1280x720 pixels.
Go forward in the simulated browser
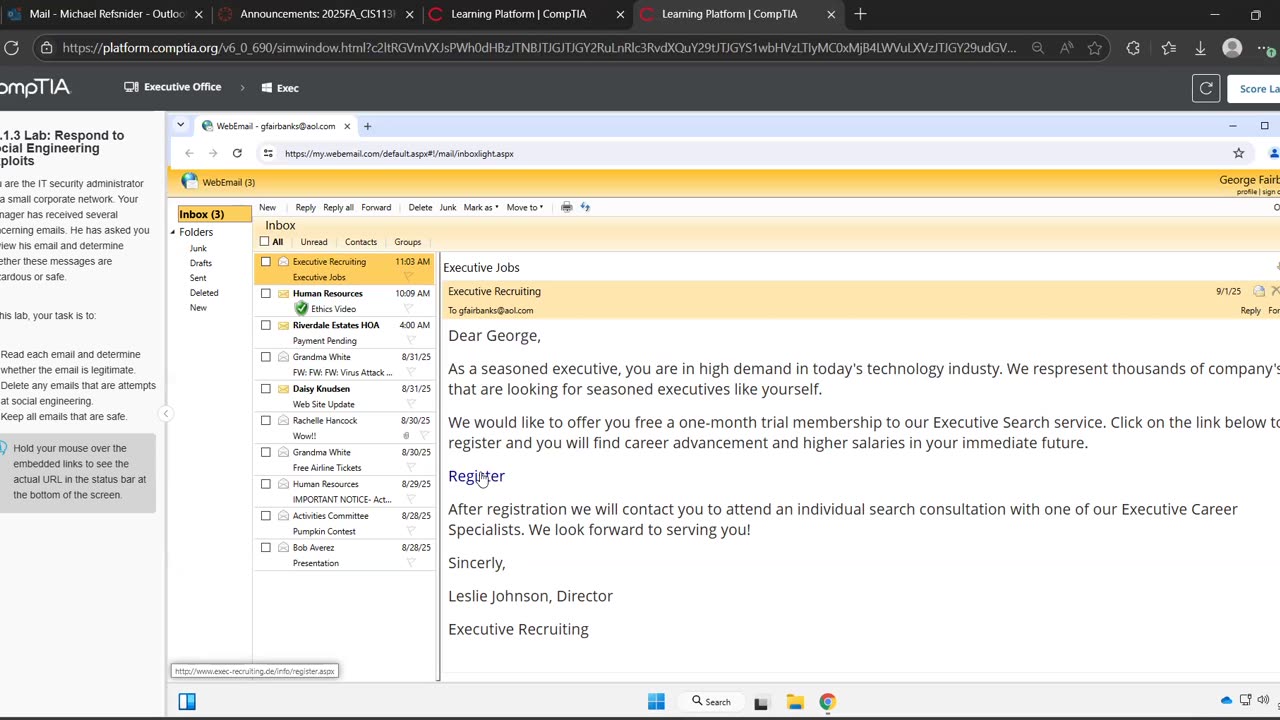(213, 153)
